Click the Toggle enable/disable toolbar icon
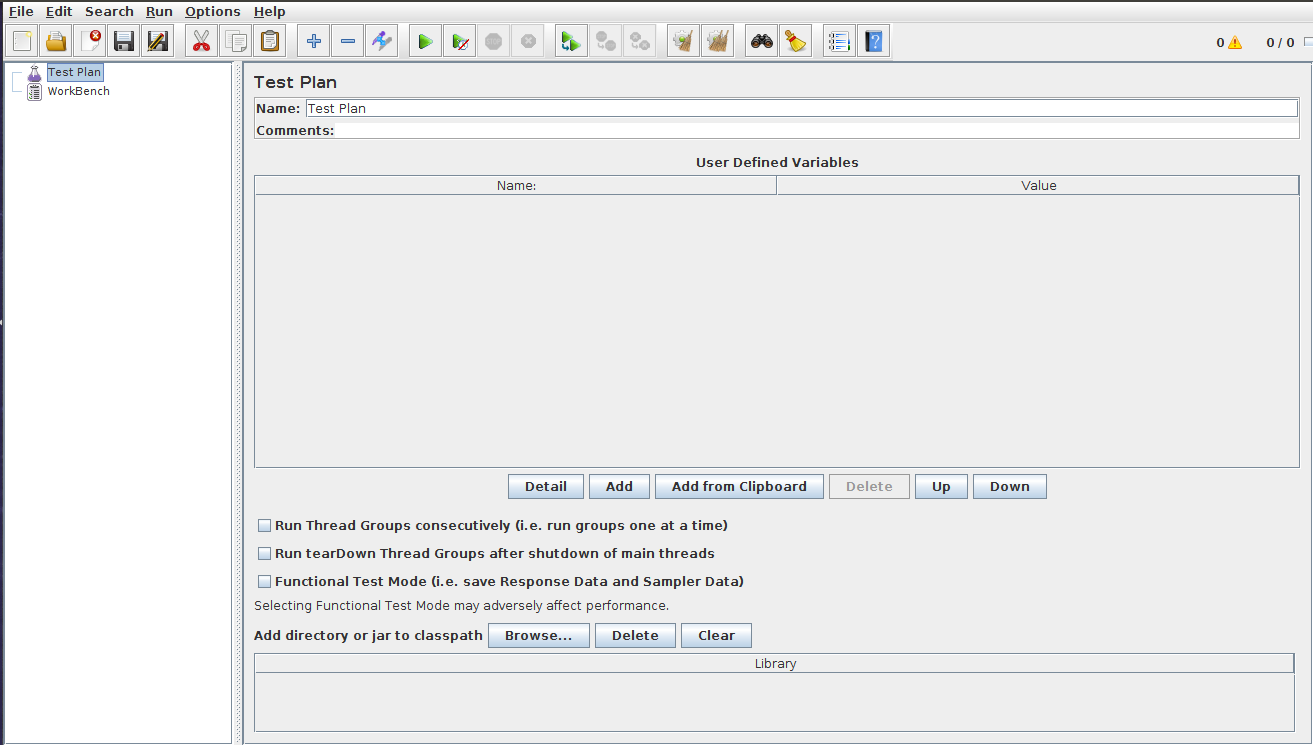 [382, 42]
